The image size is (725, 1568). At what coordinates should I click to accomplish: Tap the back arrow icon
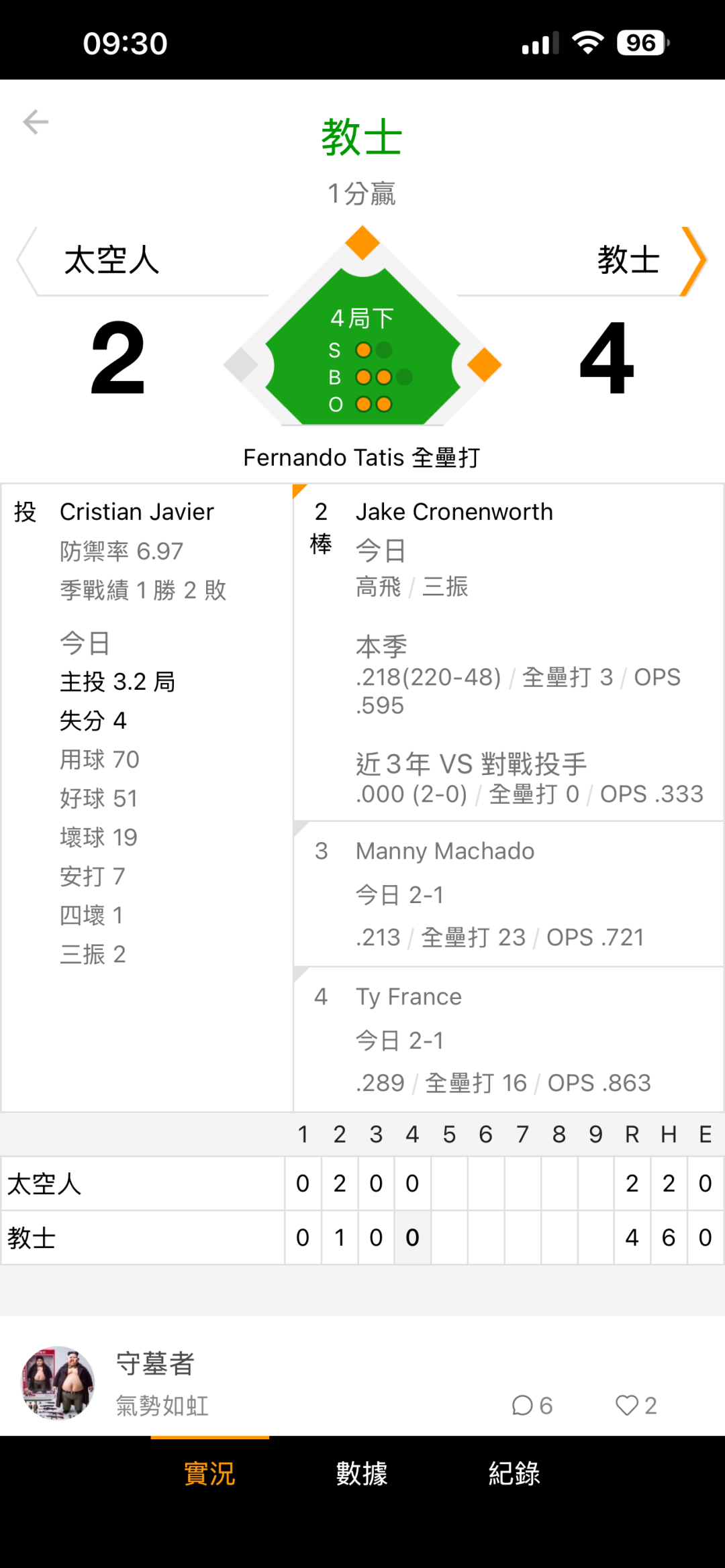point(36,122)
